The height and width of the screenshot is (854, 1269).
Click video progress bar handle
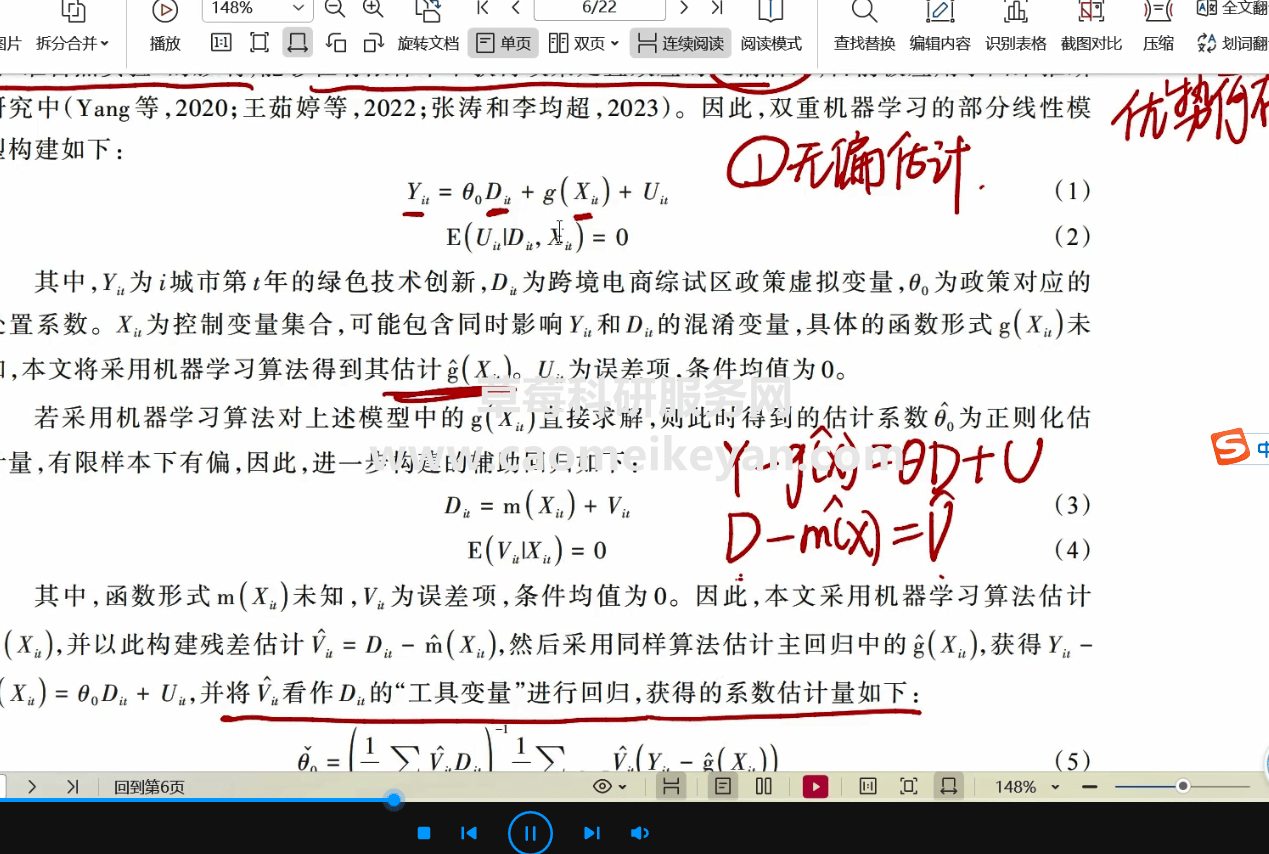[394, 800]
